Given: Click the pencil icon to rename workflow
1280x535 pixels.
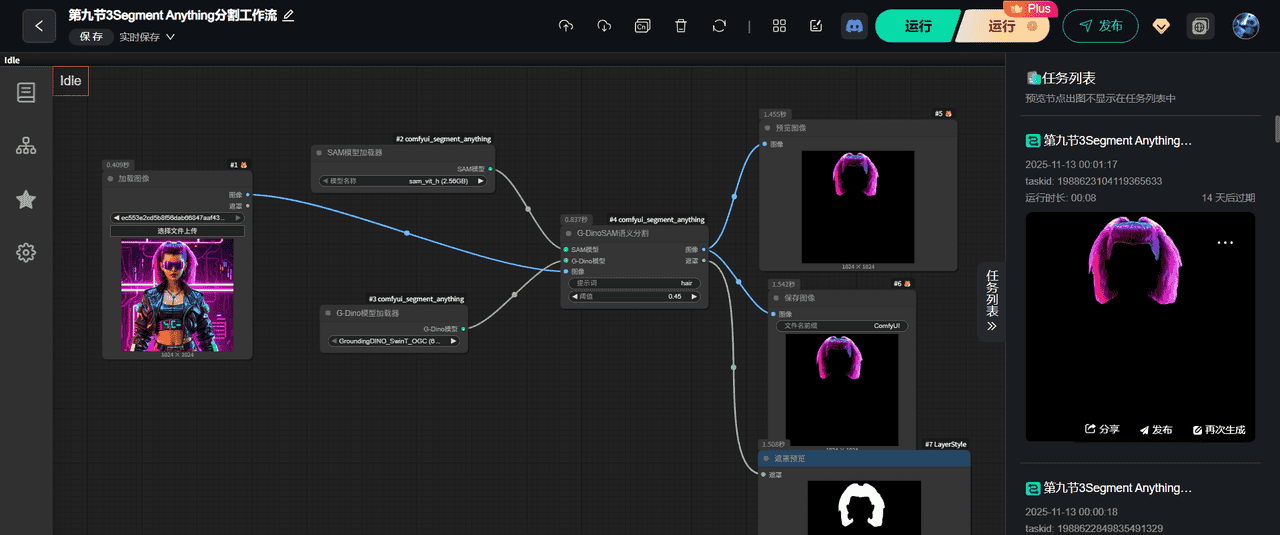Looking at the screenshot, I should point(289,16).
